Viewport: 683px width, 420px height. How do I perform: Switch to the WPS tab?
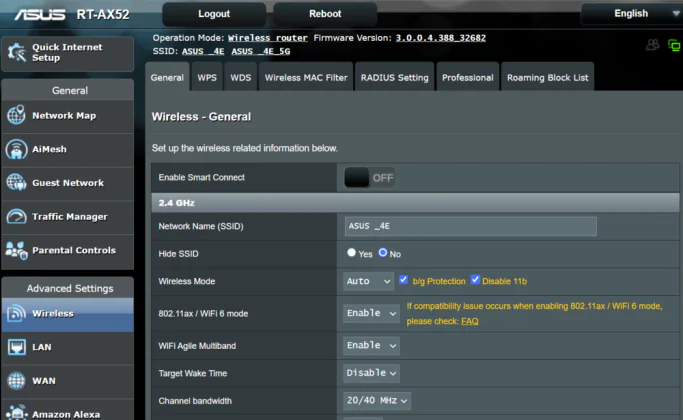(207, 78)
